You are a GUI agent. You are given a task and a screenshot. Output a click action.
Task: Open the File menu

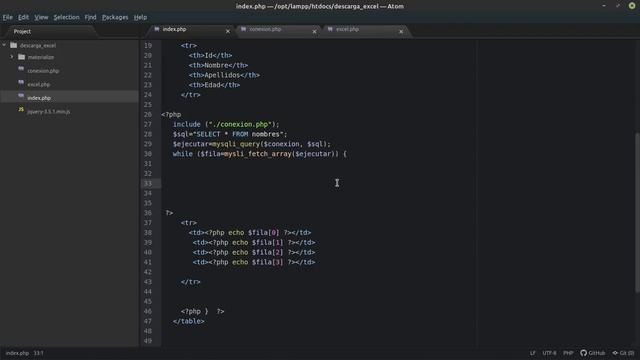pyautogui.click(x=8, y=17)
